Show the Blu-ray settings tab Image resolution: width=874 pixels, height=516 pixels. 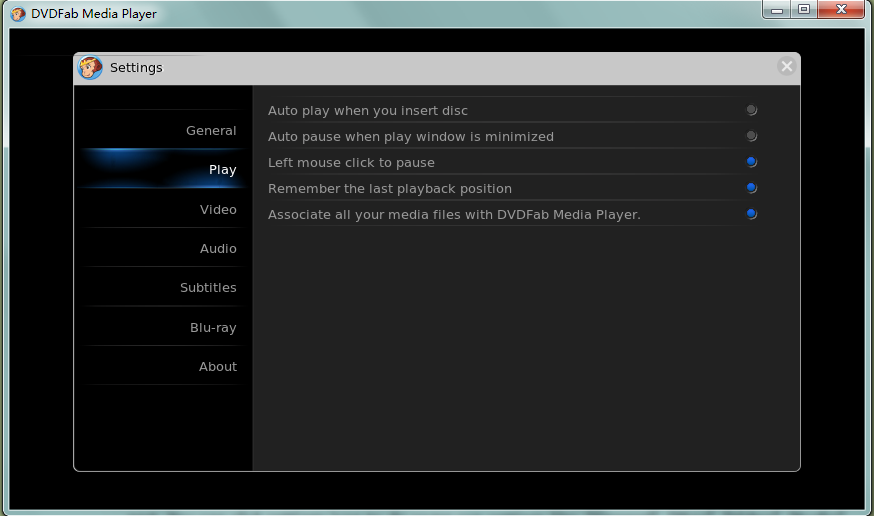213,328
